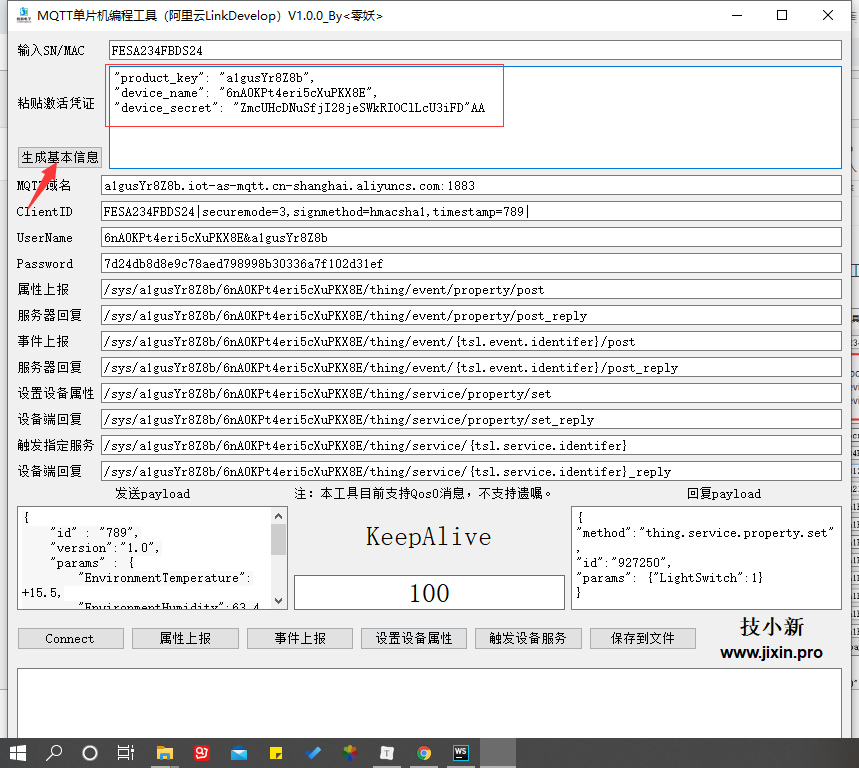Image resolution: width=859 pixels, height=768 pixels.
Task: Click the "device_secret" line in credentials
Action: click(x=300, y=108)
